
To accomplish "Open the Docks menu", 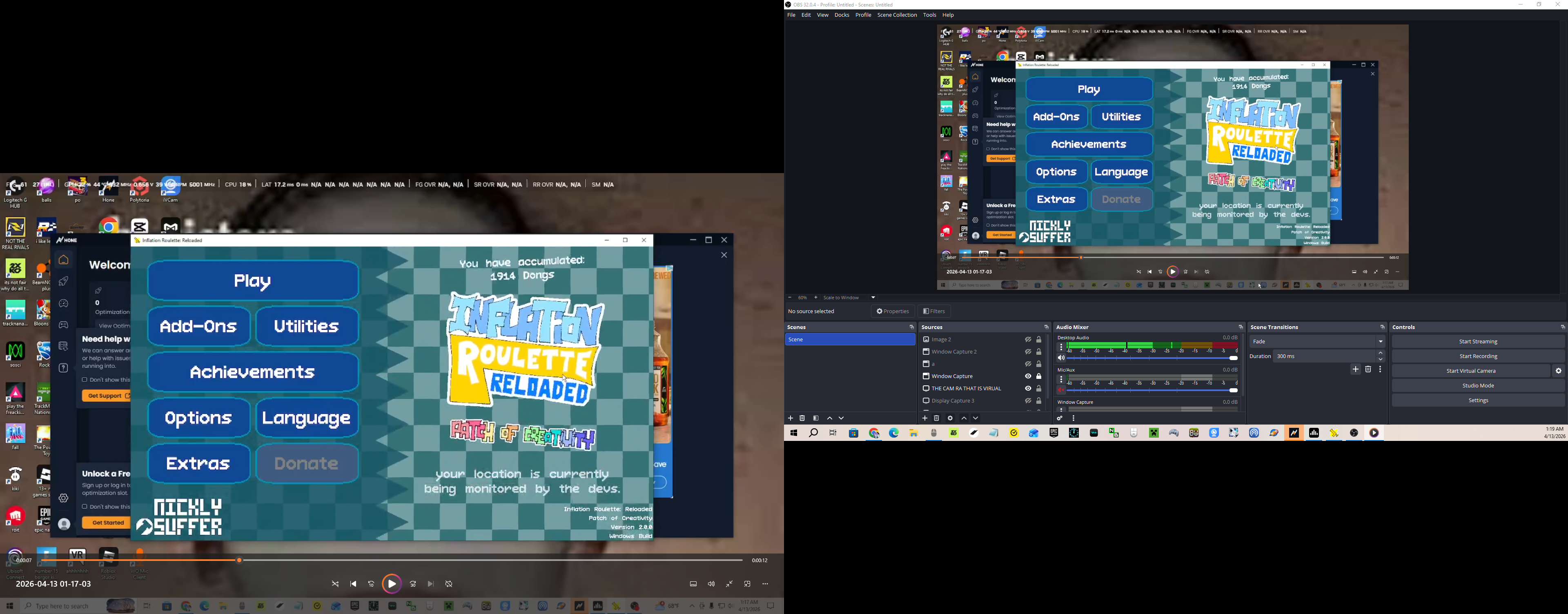I will click(x=842, y=15).
